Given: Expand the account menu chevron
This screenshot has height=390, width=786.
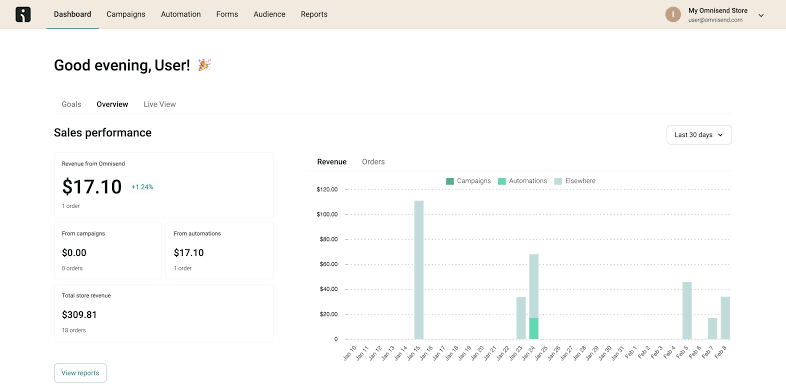Looking at the screenshot, I should point(761,15).
